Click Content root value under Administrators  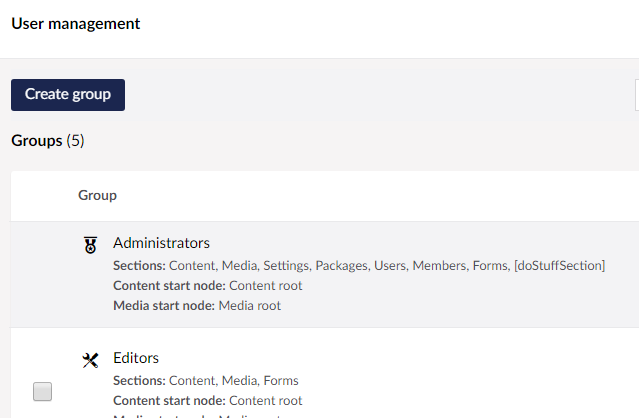266,286
